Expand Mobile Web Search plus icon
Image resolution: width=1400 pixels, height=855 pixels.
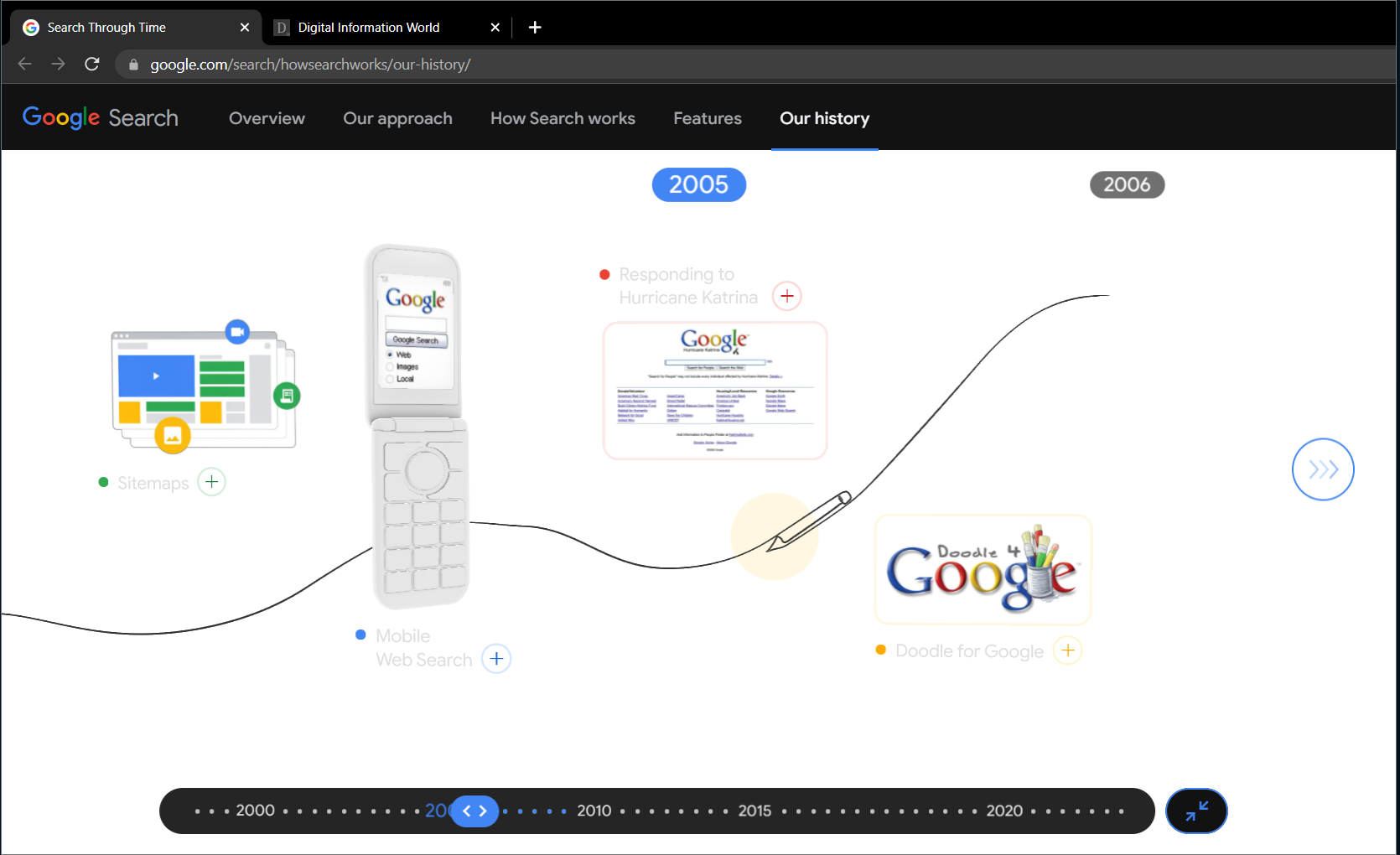click(496, 659)
